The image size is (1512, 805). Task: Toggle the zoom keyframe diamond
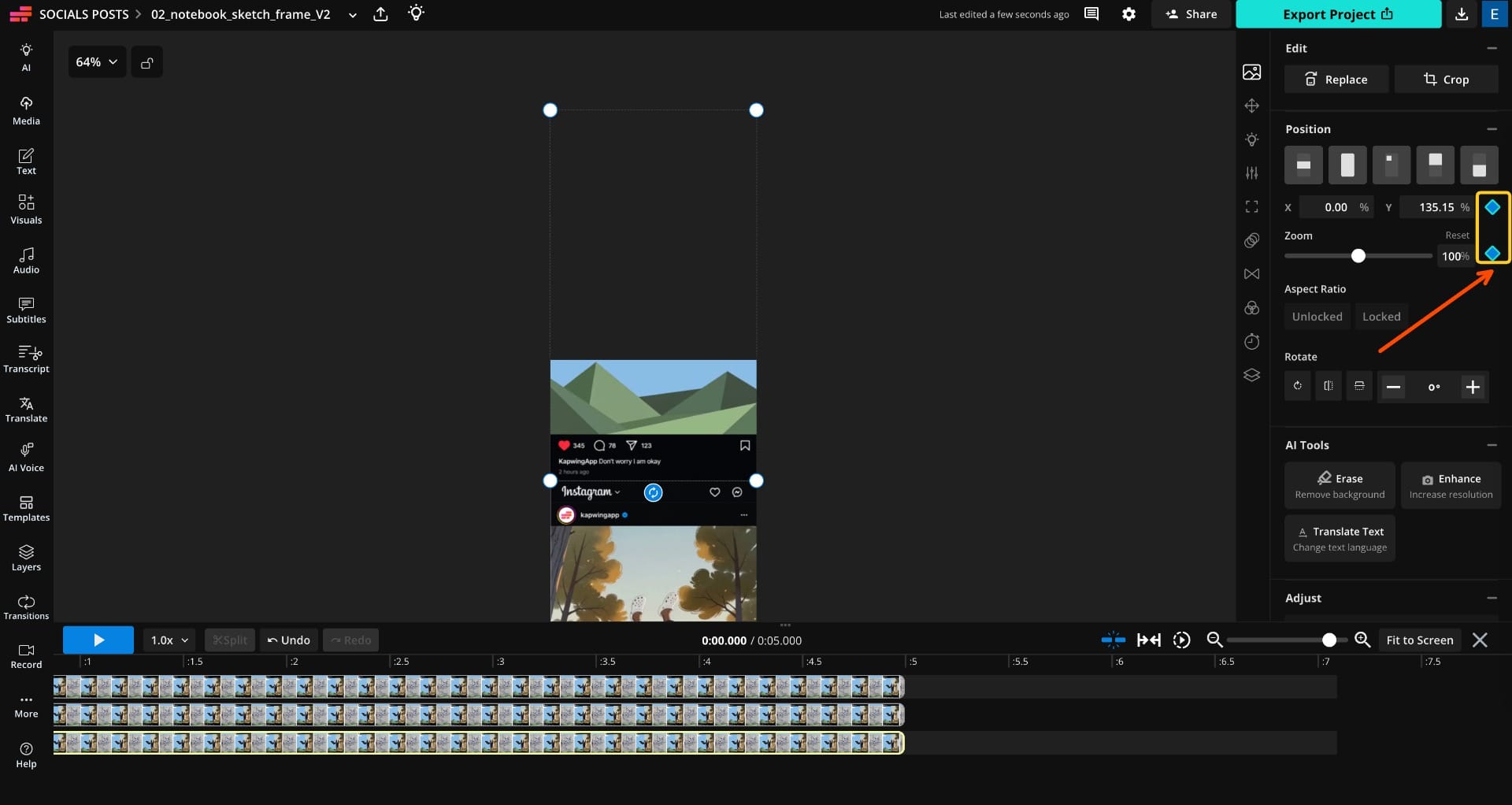[1492, 253]
